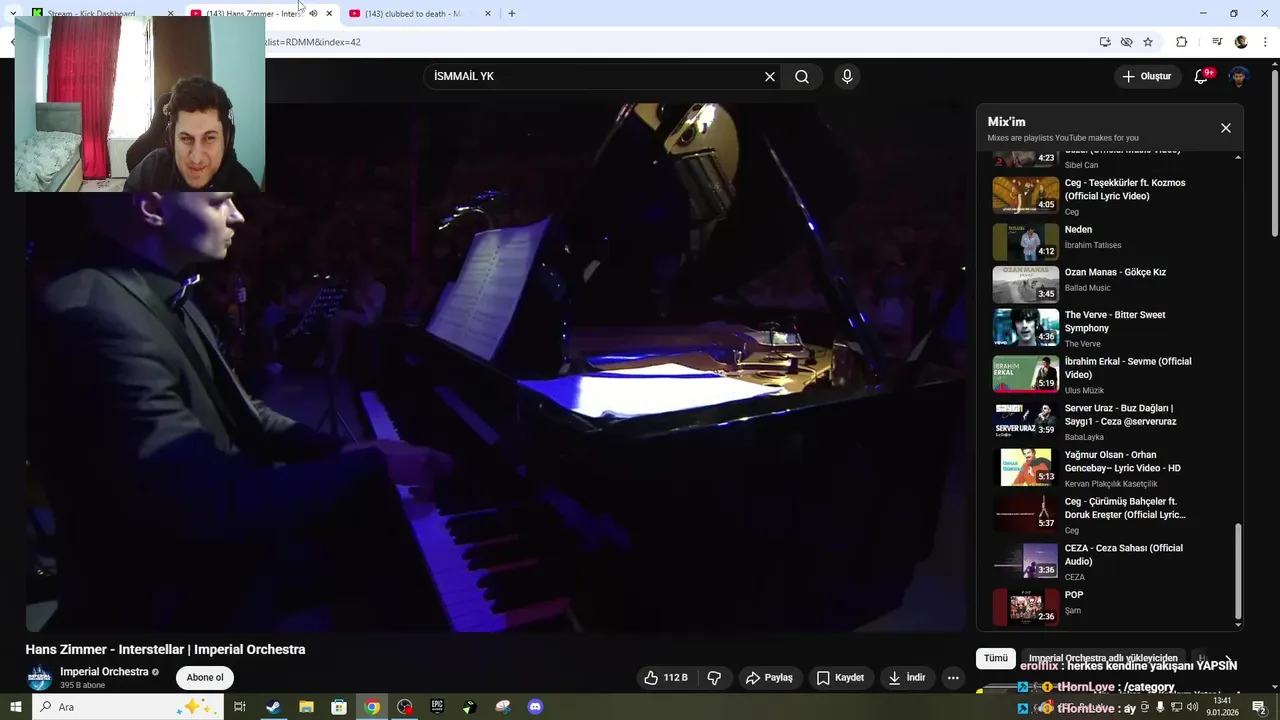Click the playlist panel scrollbar
1280x720 pixels.
pyautogui.click(x=1238, y=570)
